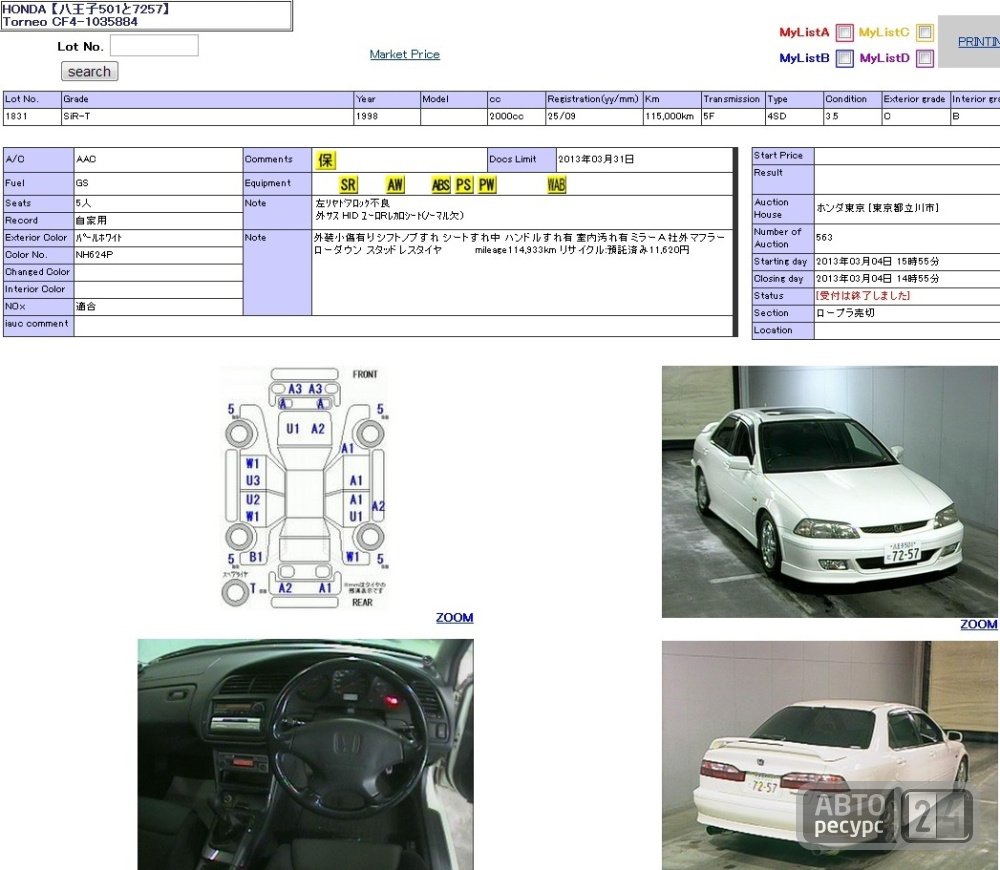Select lot number 1831 cell
Image resolution: width=1000 pixels, height=870 pixels.
(32, 117)
